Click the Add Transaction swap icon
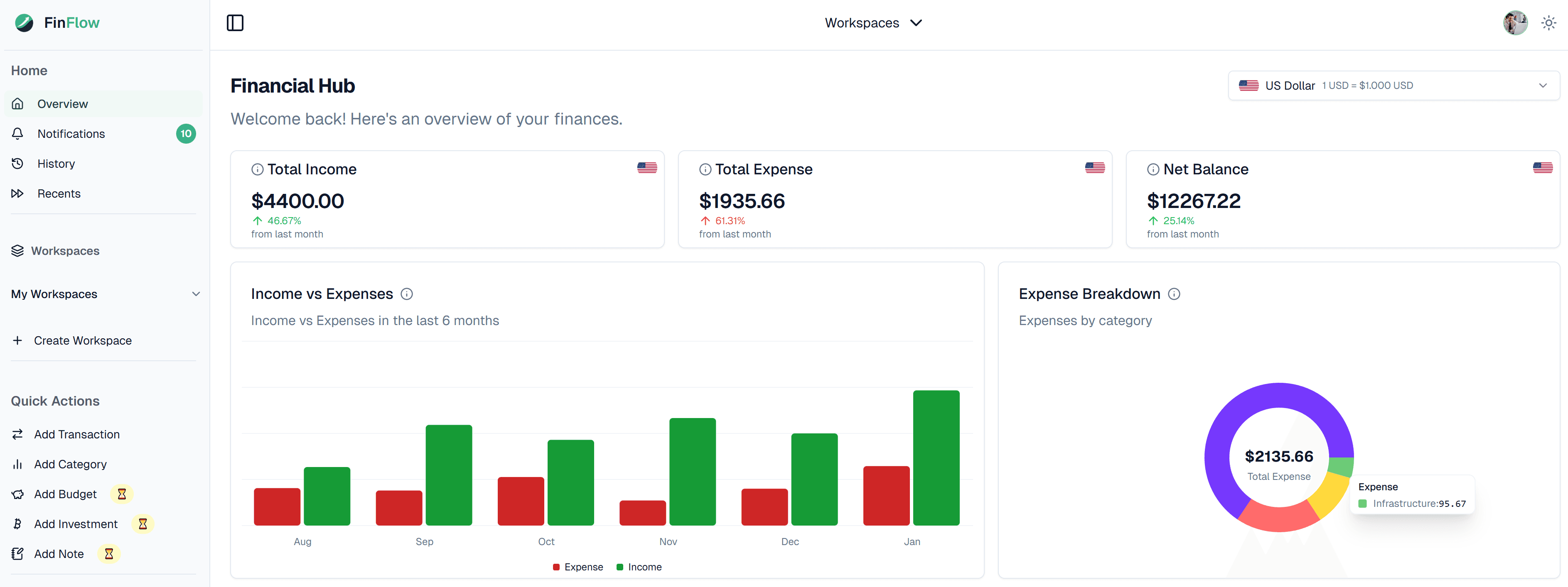This screenshot has width=1568, height=587. 17,434
